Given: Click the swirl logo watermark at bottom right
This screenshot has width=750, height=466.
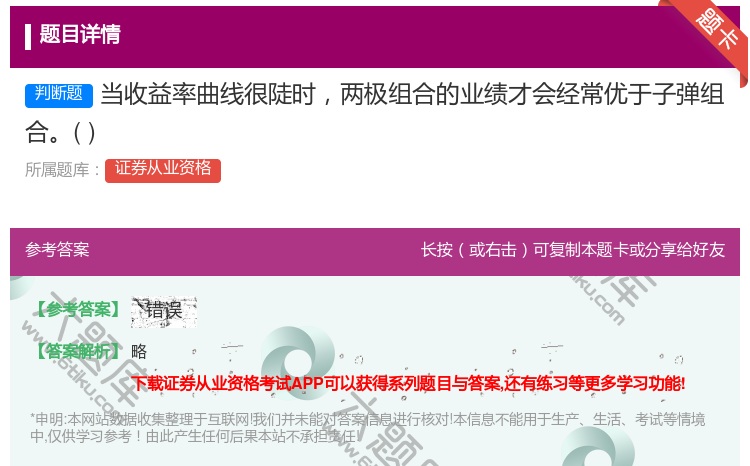Looking at the screenshot, I should 598,446.
